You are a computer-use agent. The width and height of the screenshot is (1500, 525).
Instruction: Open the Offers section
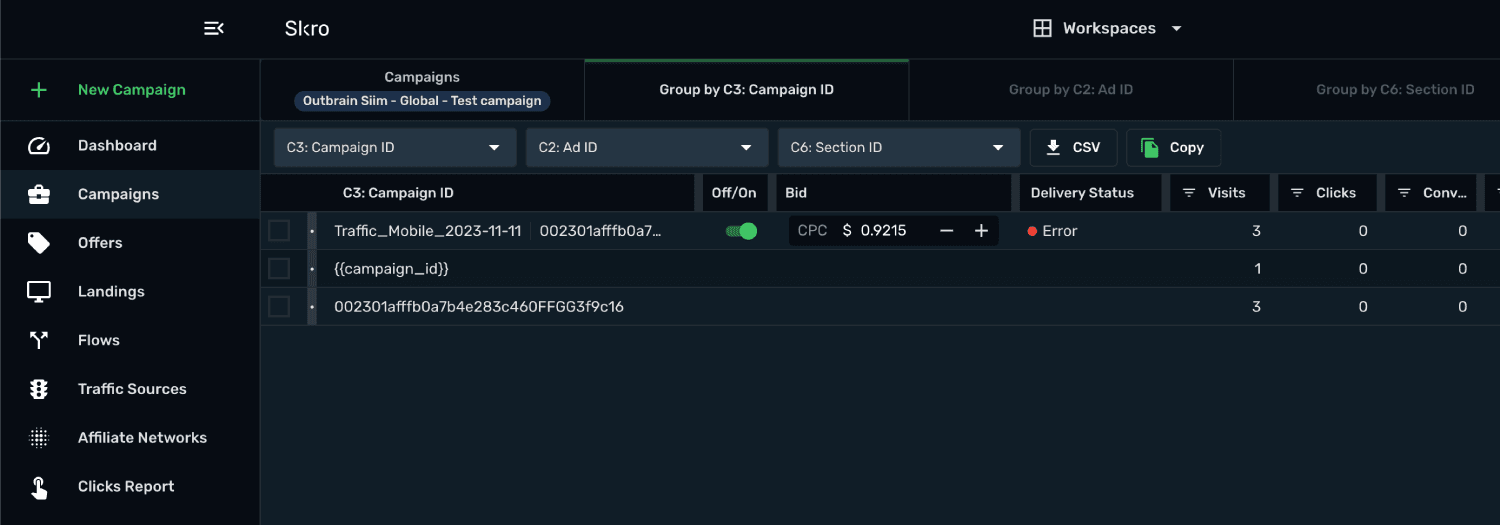click(x=100, y=243)
